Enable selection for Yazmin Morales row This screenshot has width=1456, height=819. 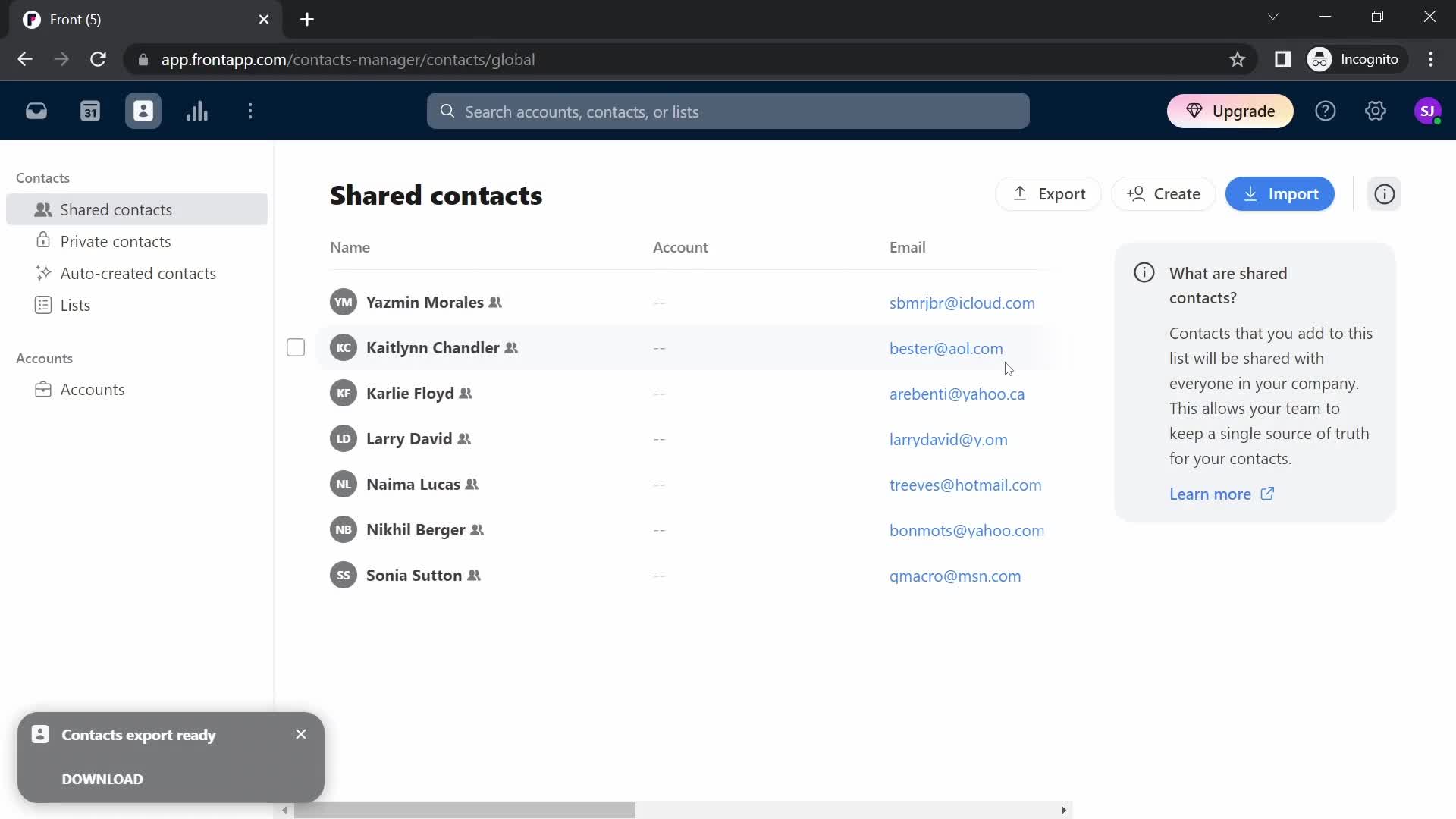pyautogui.click(x=296, y=302)
